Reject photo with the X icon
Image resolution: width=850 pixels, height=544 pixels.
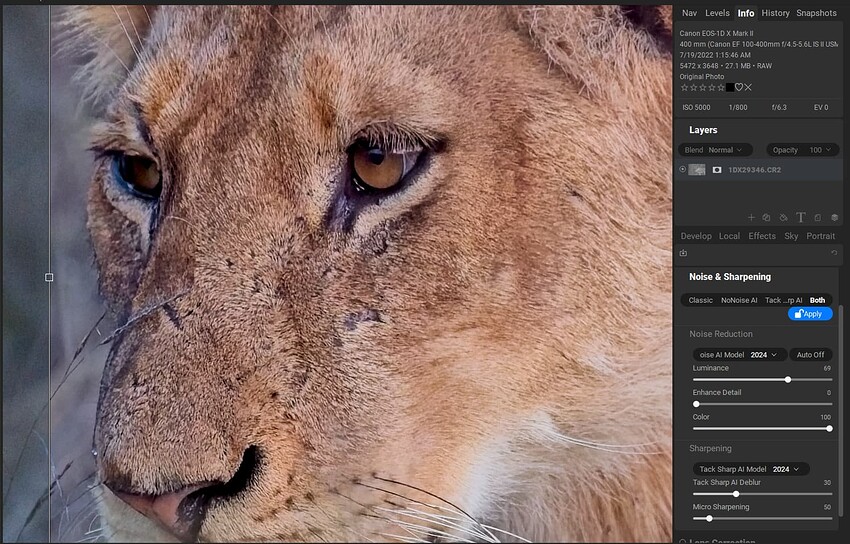[x=748, y=87]
